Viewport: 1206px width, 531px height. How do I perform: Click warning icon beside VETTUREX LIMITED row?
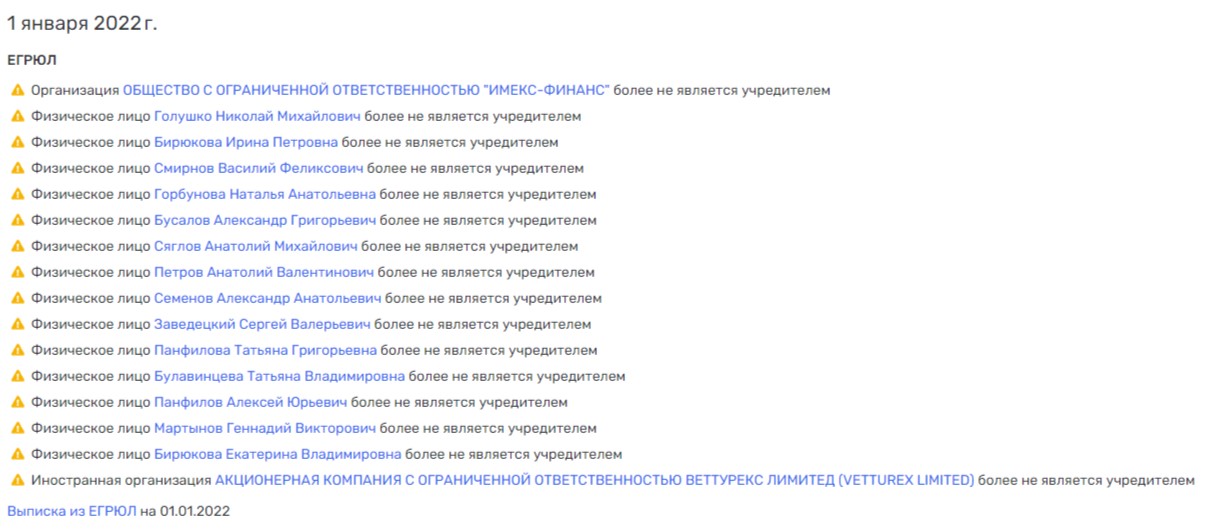tap(17, 480)
